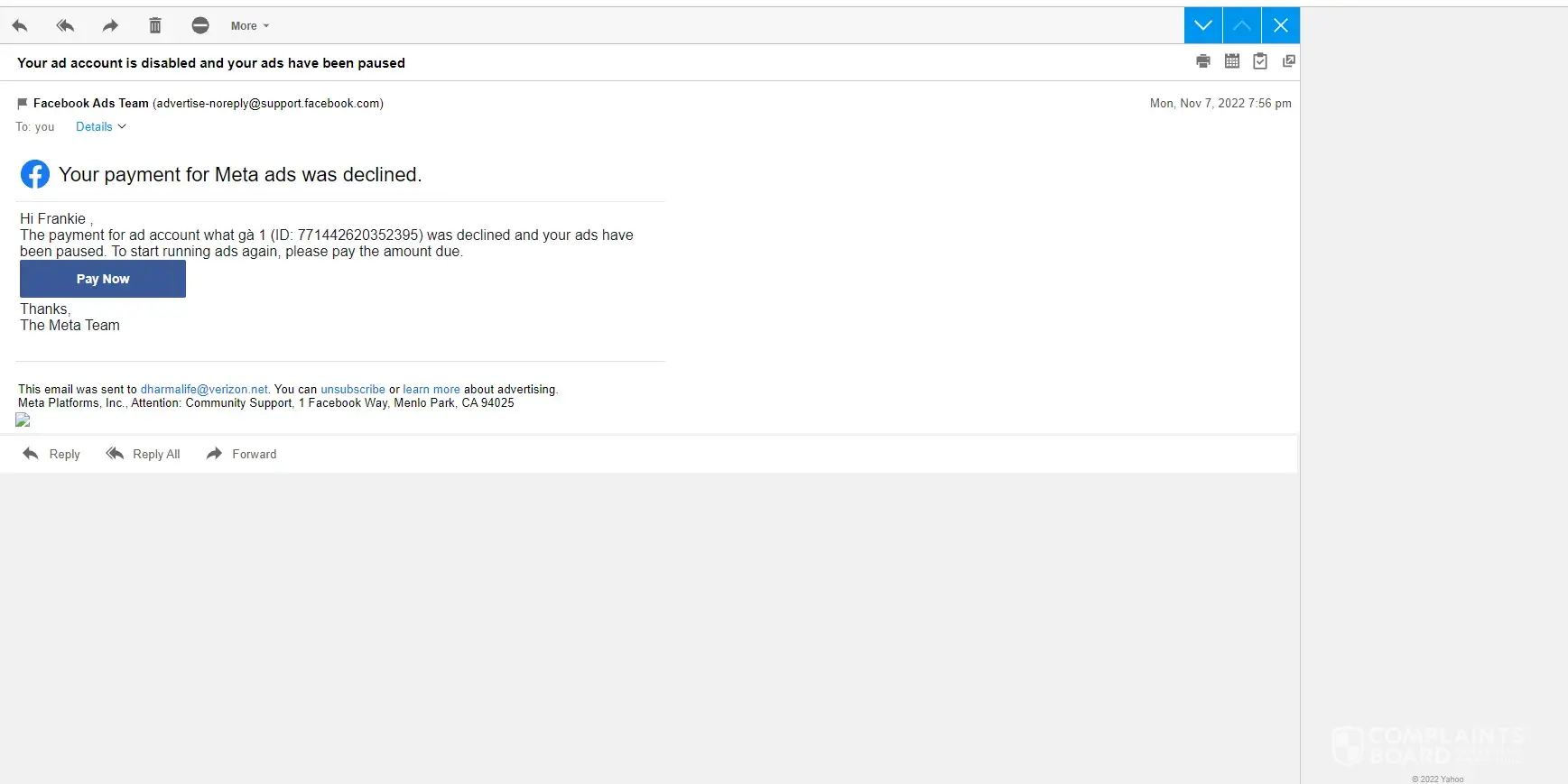Click Reply All at the bottom of the email
This screenshot has width=1568, height=784.
click(x=144, y=454)
